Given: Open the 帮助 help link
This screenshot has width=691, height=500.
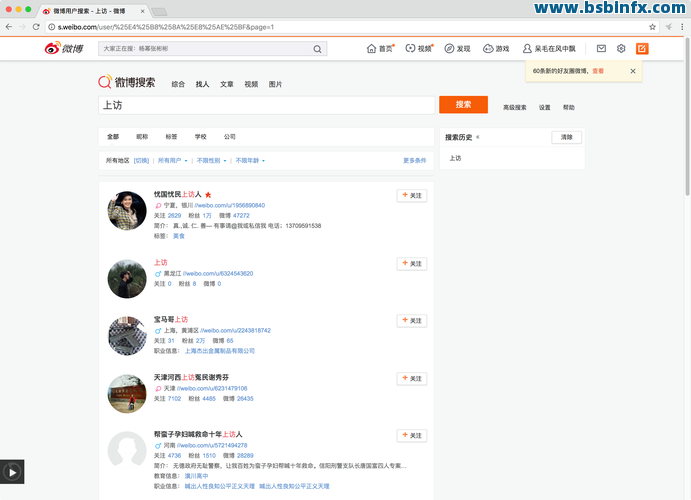Looking at the screenshot, I should [x=569, y=107].
